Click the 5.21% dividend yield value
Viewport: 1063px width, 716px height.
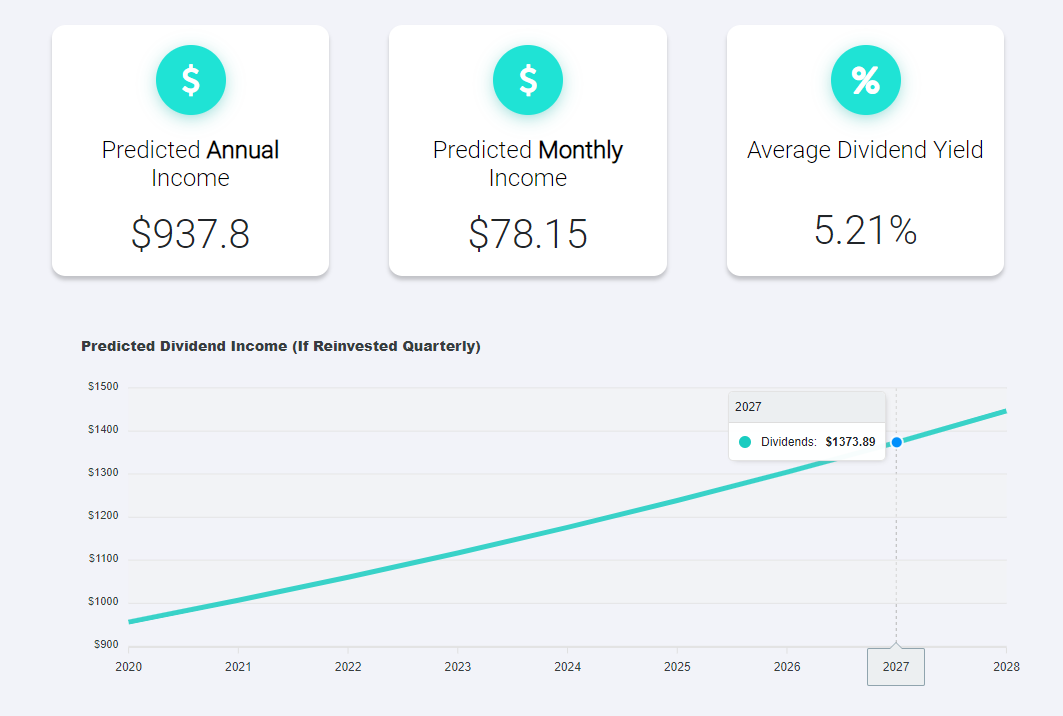[866, 230]
